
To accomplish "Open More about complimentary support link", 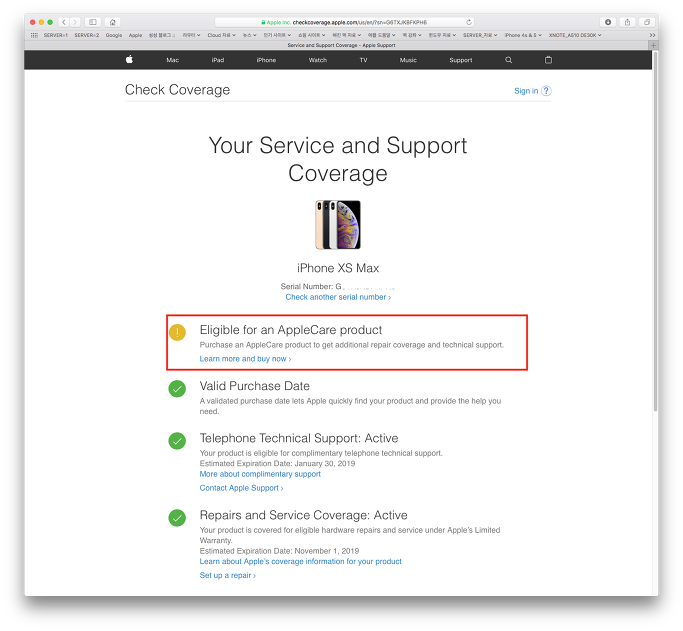I will point(260,474).
